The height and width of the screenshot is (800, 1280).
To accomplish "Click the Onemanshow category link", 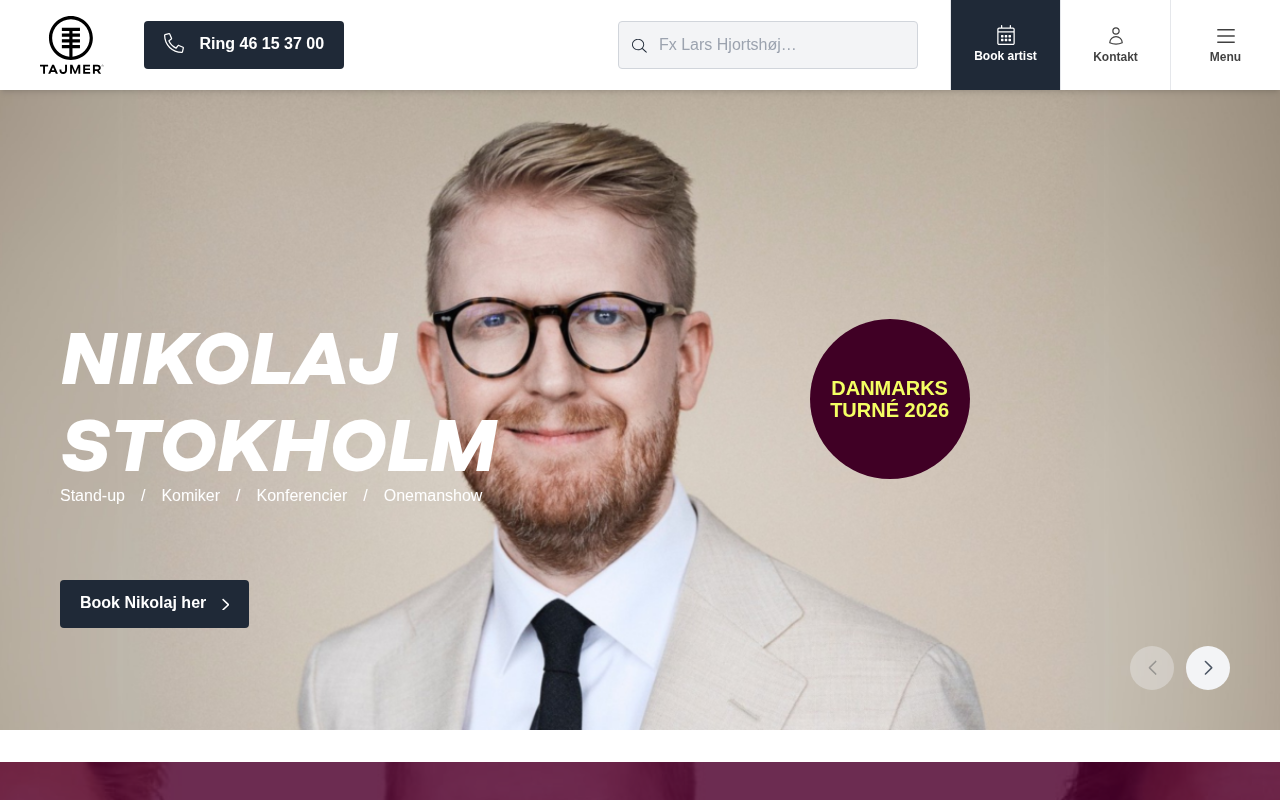I will pyautogui.click(x=433, y=496).
